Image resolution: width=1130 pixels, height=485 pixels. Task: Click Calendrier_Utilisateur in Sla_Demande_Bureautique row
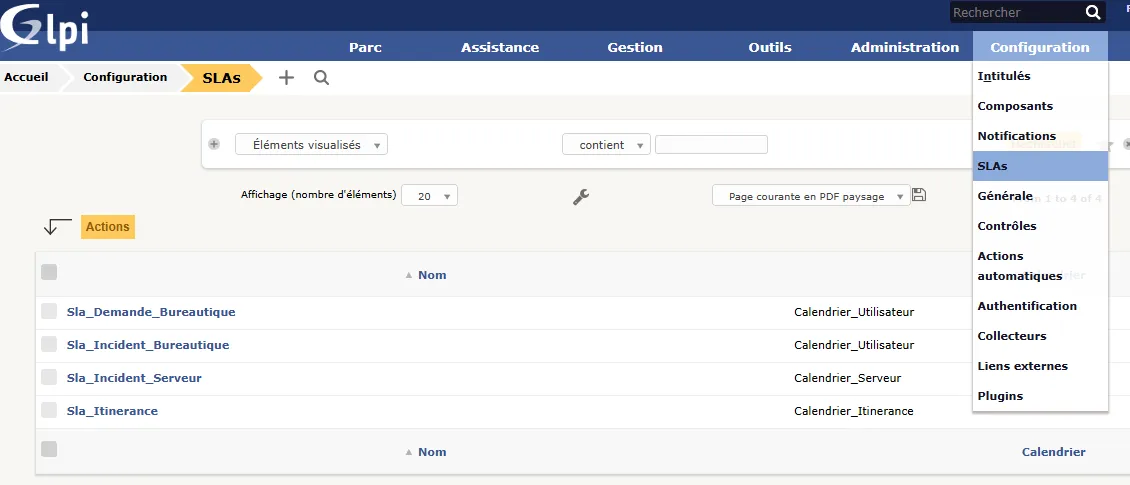click(x=854, y=312)
